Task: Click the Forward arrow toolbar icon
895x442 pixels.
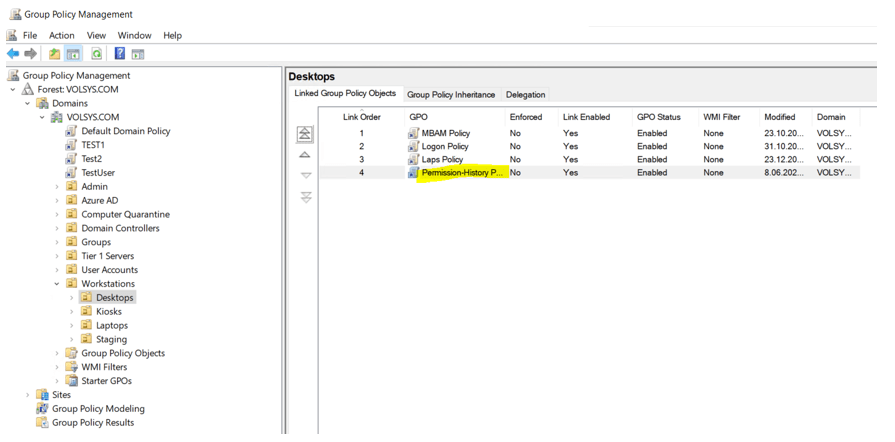Action: point(31,54)
